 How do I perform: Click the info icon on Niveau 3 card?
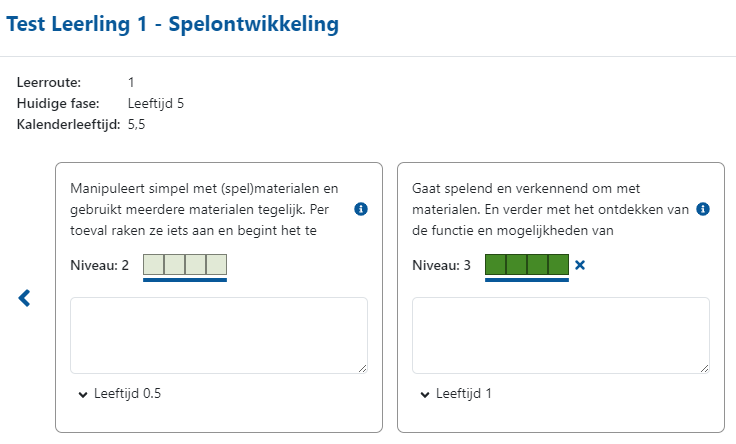703,209
